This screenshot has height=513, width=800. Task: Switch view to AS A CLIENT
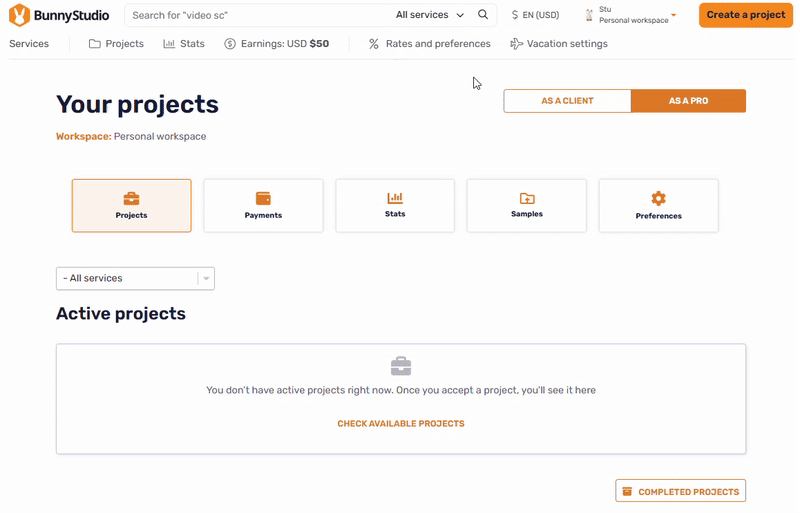[567, 101]
